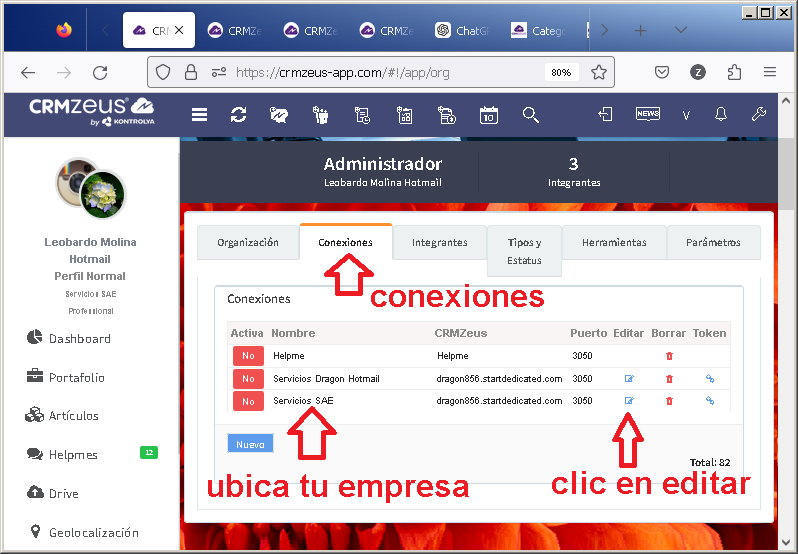This screenshot has width=798, height=554.
Task: Toggle Activa 'No' for Servicios Dragon Hotmail
Action: coord(247,379)
